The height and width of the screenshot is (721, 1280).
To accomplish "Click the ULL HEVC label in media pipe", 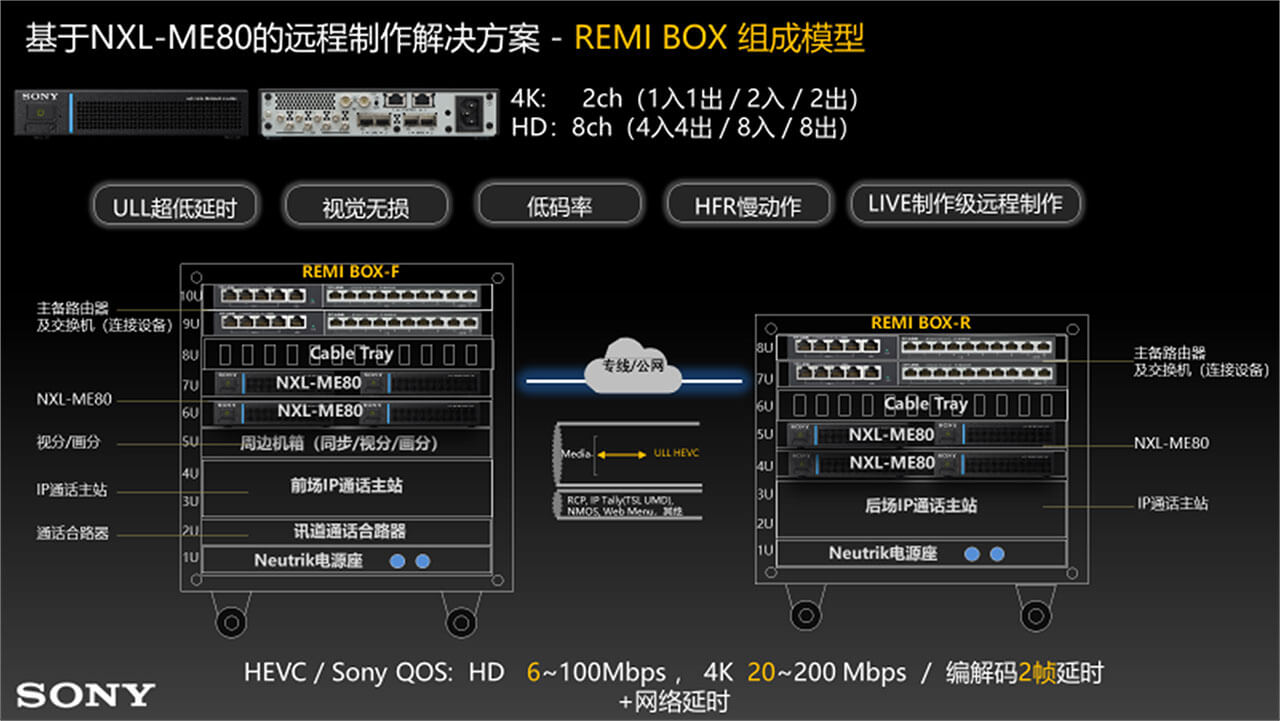I will tap(677, 454).
